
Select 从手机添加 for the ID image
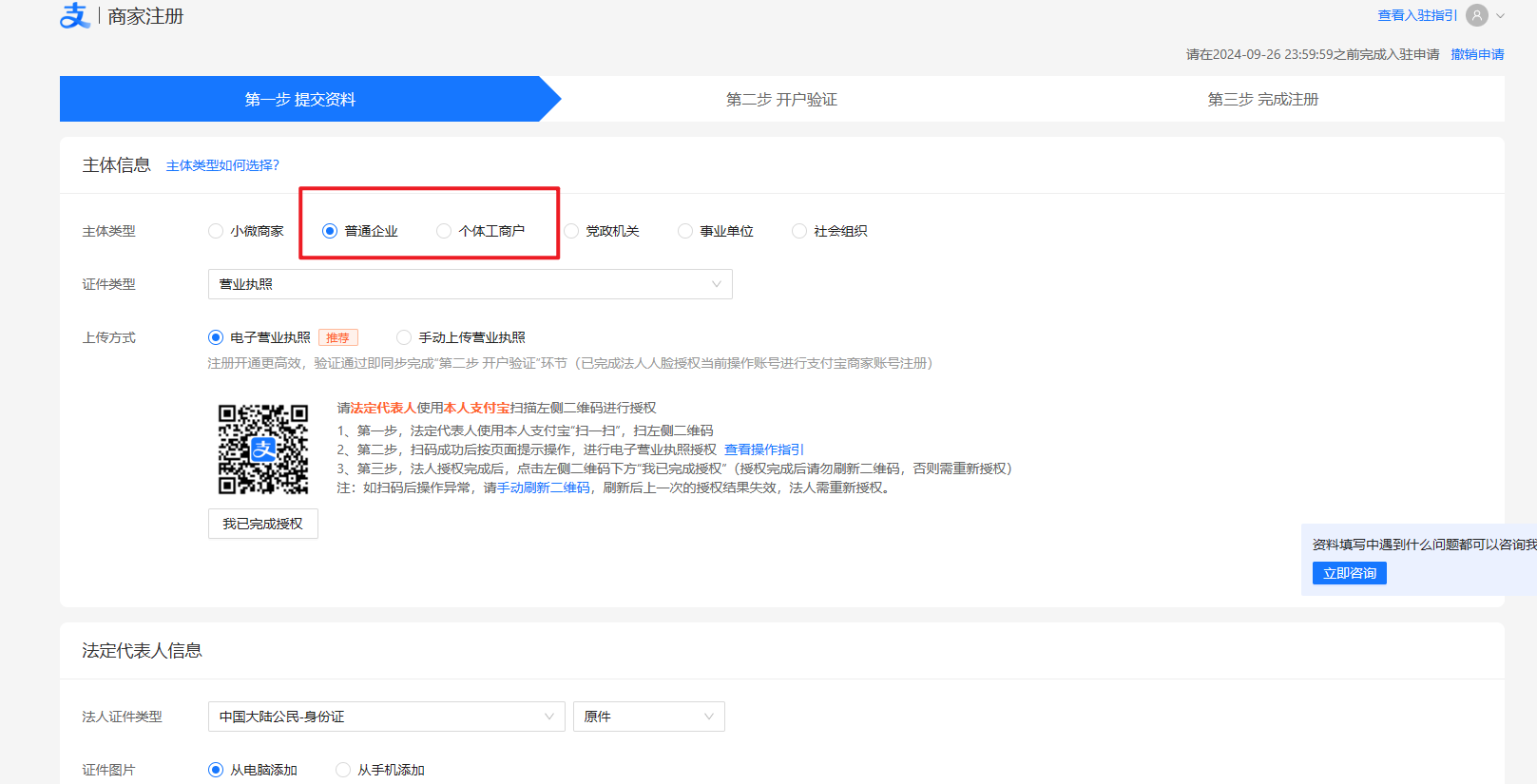pos(343,770)
